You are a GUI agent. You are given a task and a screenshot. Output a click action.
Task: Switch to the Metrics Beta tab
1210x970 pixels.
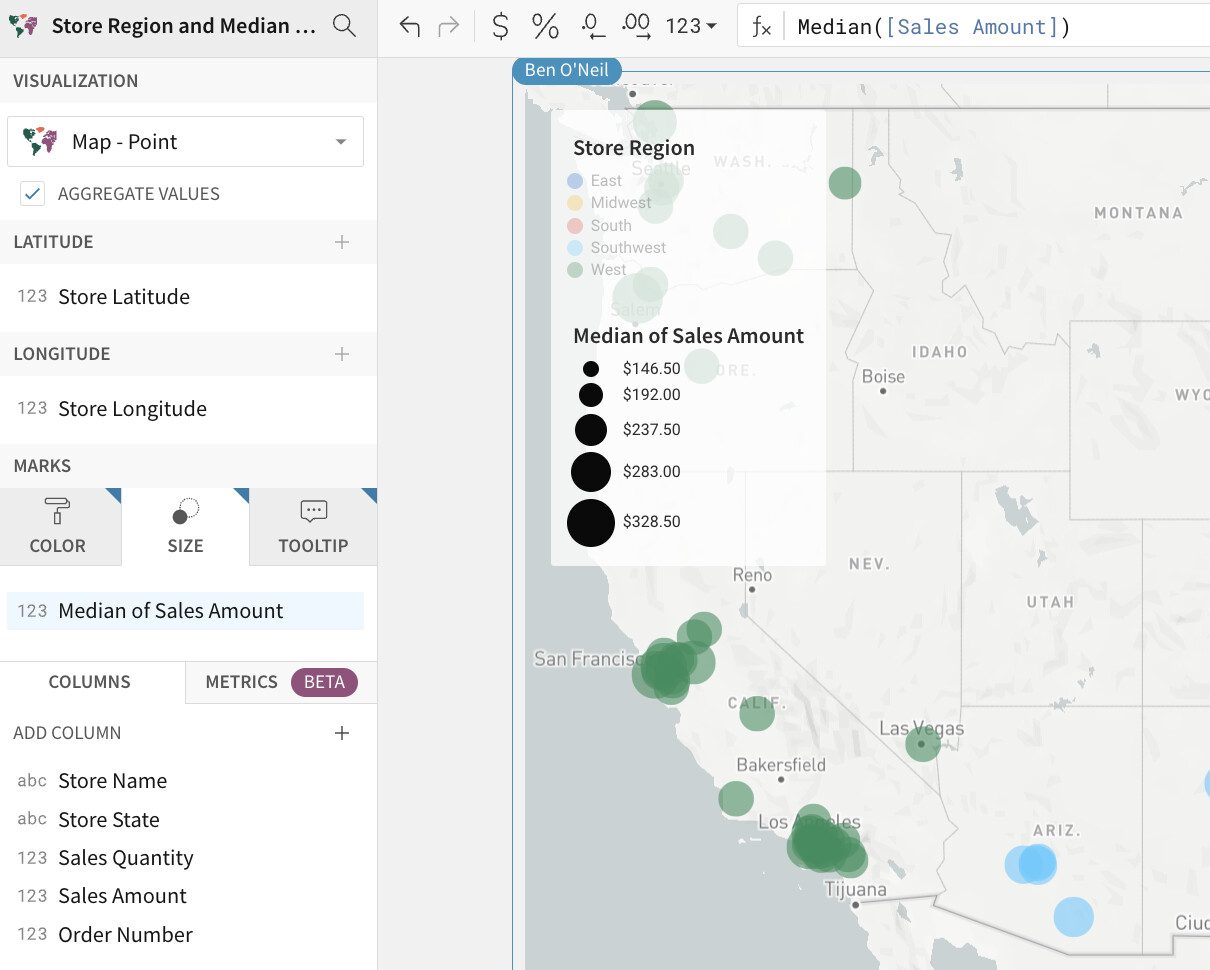point(280,682)
